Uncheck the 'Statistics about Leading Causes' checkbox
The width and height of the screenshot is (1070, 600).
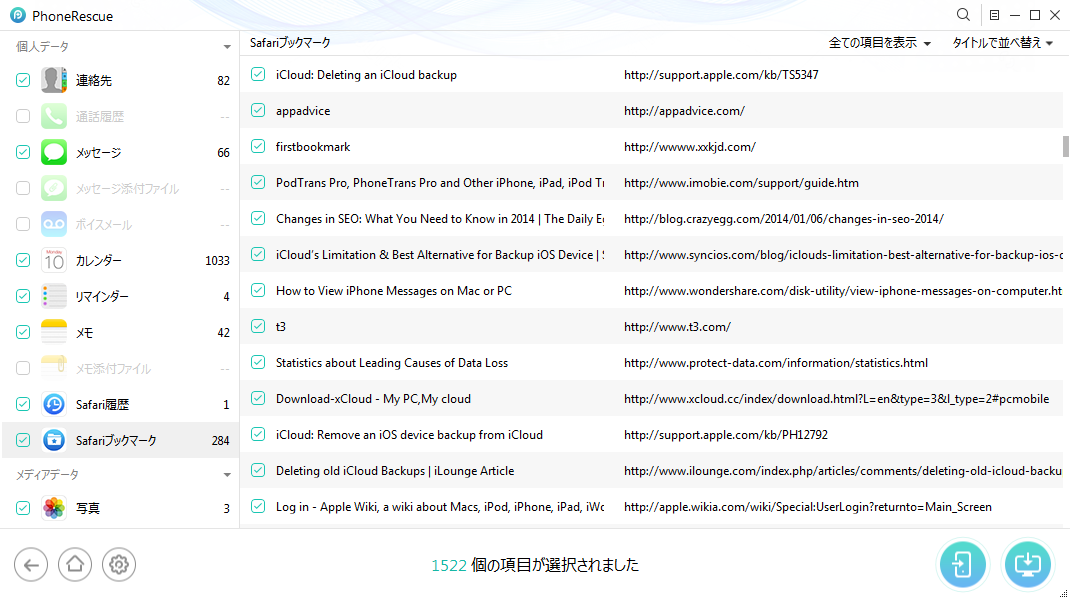click(258, 362)
